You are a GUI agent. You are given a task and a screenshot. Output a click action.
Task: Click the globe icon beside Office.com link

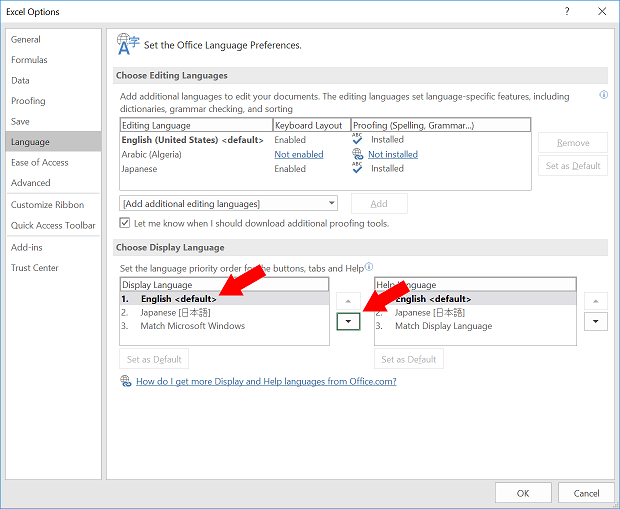click(126, 381)
